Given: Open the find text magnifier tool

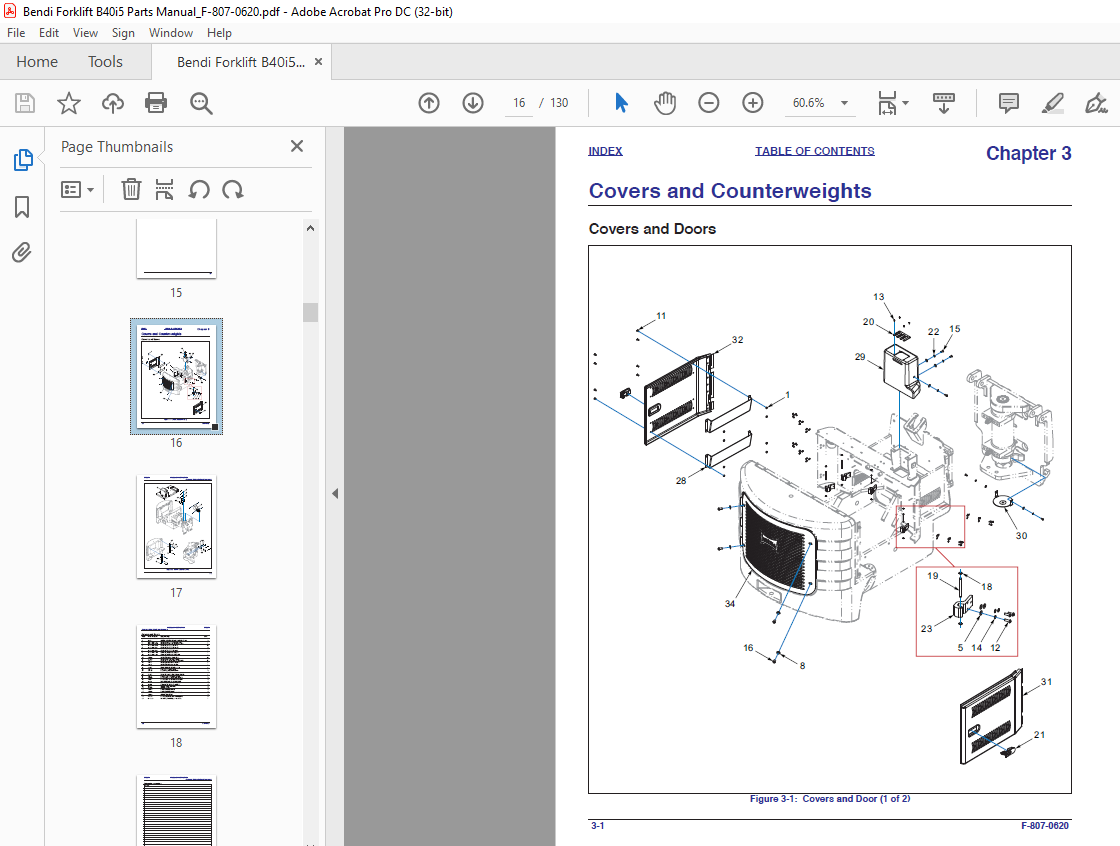Looking at the screenshot, I should [201, 104].
